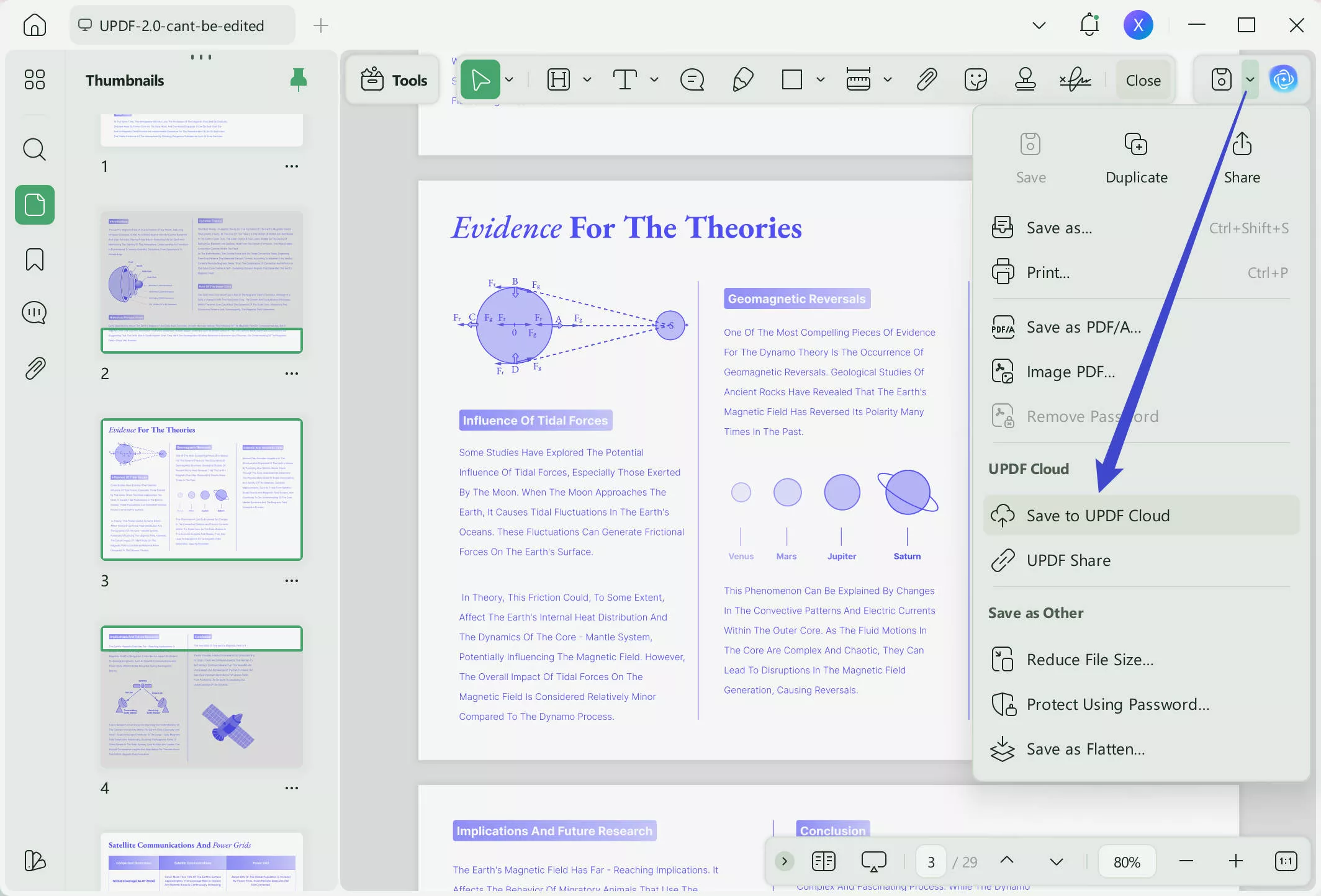Click the zoom in plus button

click(1235, 861)
